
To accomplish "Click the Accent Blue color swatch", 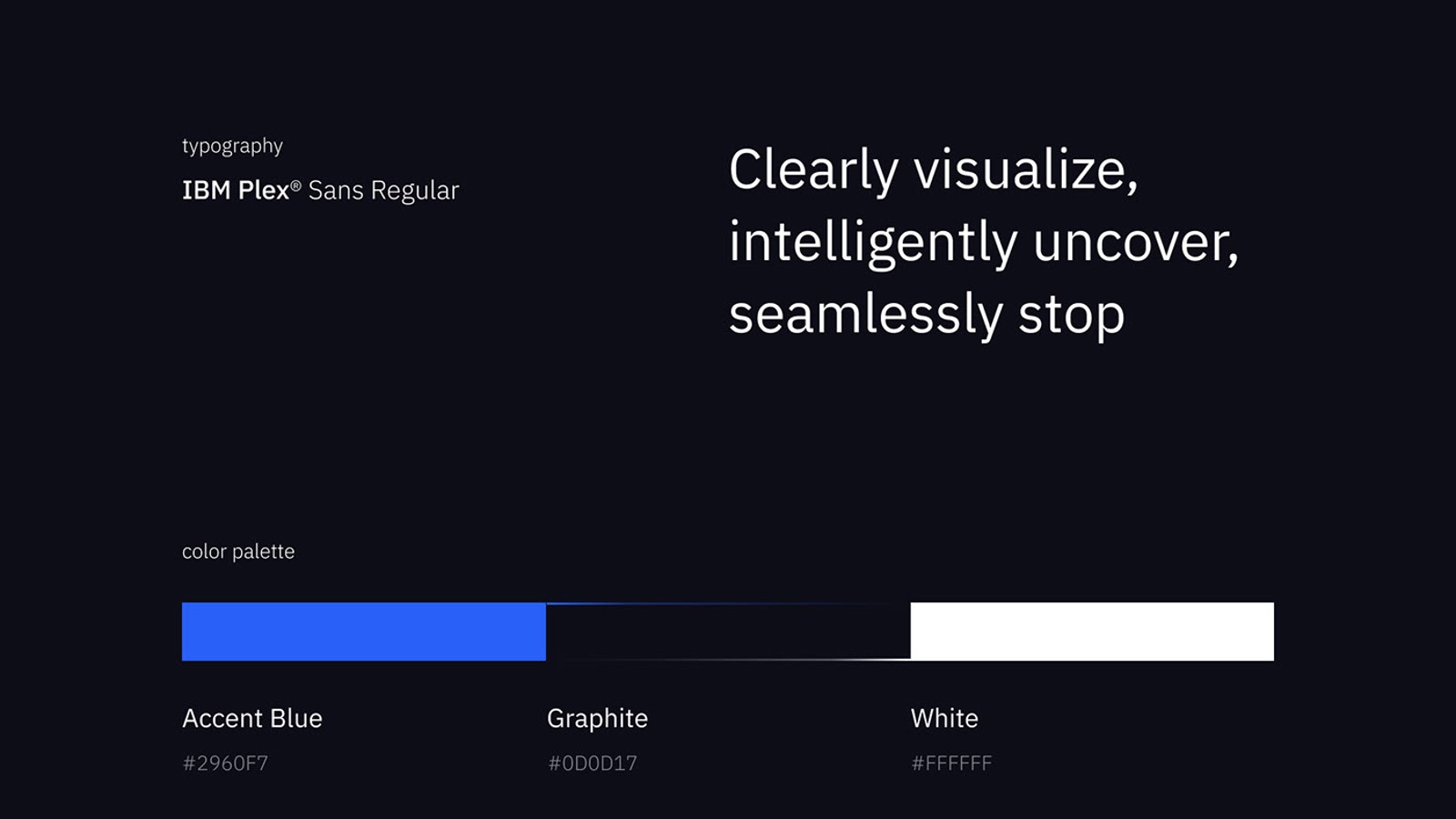I will (364, 632).
